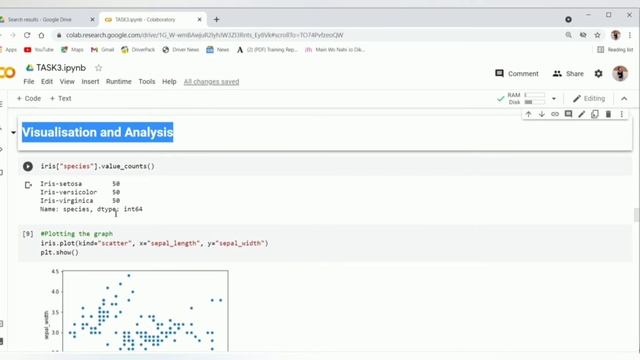This screenshot has height=360, width=640.
Task: Click the RAM usage bar
Action: pyautogui.click(x=535, y=95)
